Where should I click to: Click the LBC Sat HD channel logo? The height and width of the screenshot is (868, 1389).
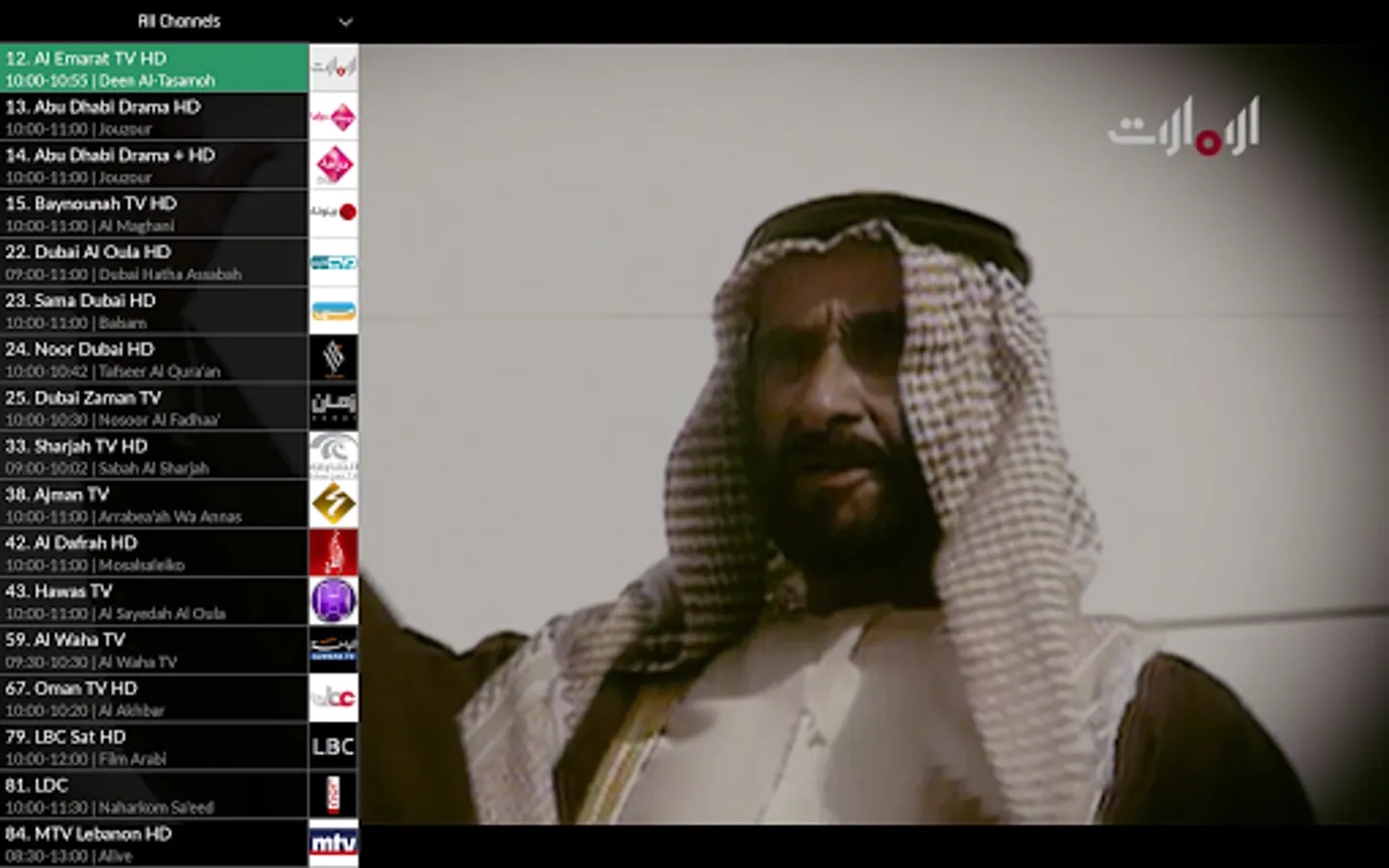[334, 746]
